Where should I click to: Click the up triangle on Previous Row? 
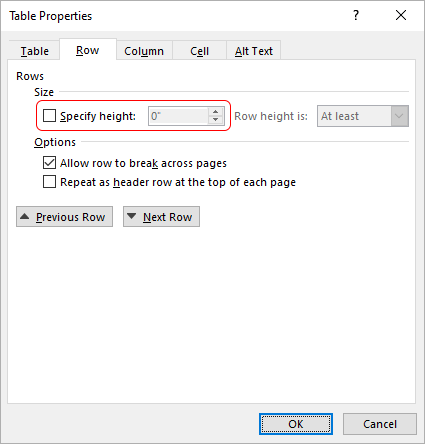pyautogui.click(x=25, y=217)
